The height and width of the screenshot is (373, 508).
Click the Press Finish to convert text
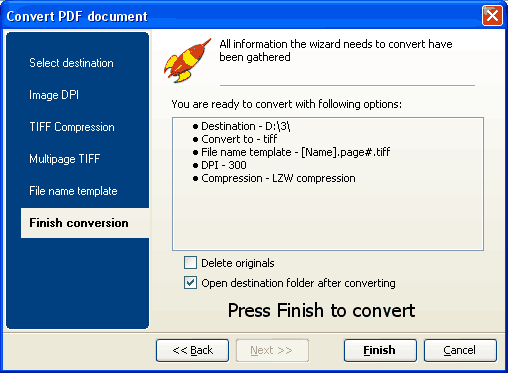[x=322, y=310]
